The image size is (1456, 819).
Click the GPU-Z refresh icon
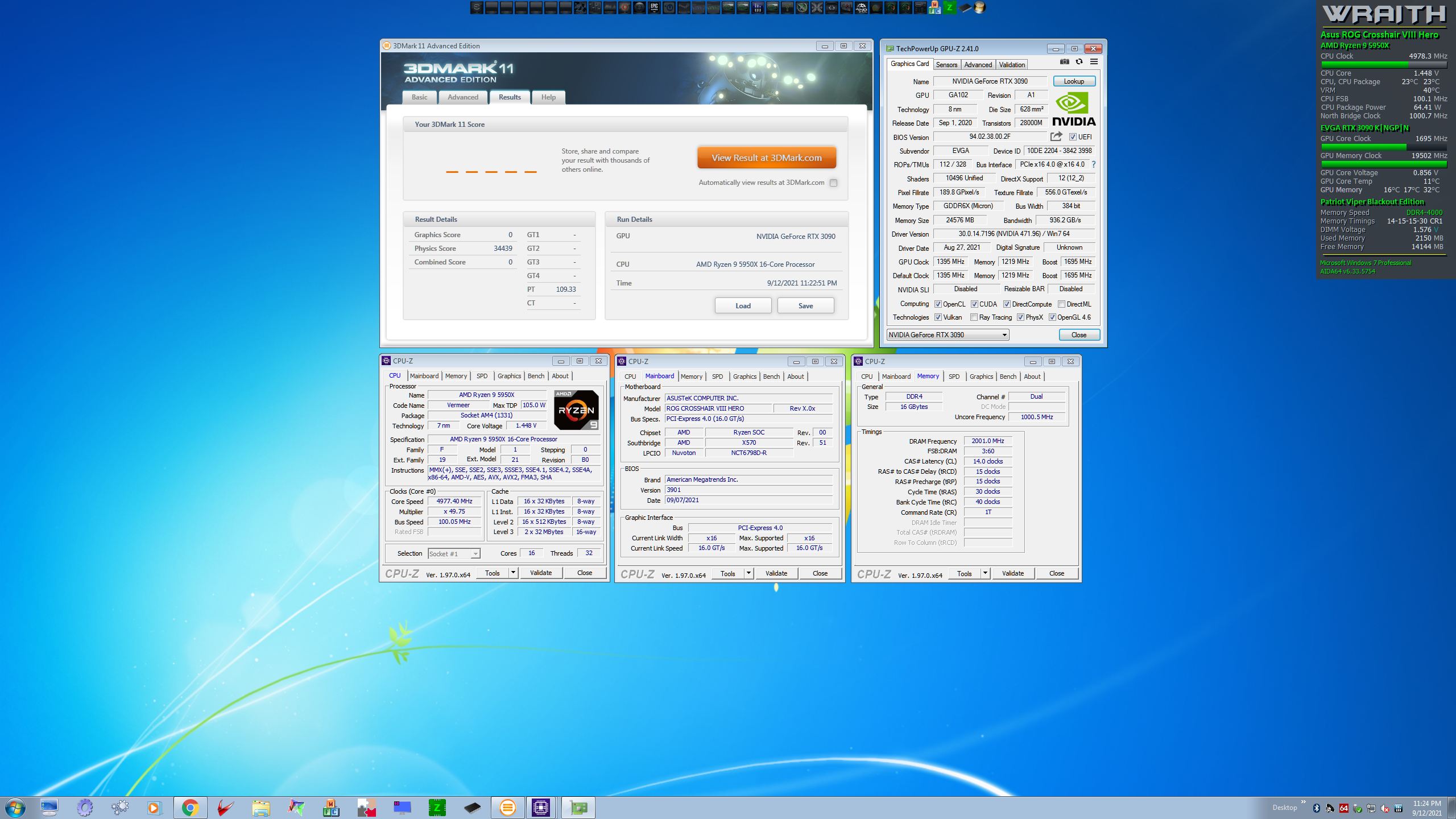pyautogui.click(x=1079, y=62)
